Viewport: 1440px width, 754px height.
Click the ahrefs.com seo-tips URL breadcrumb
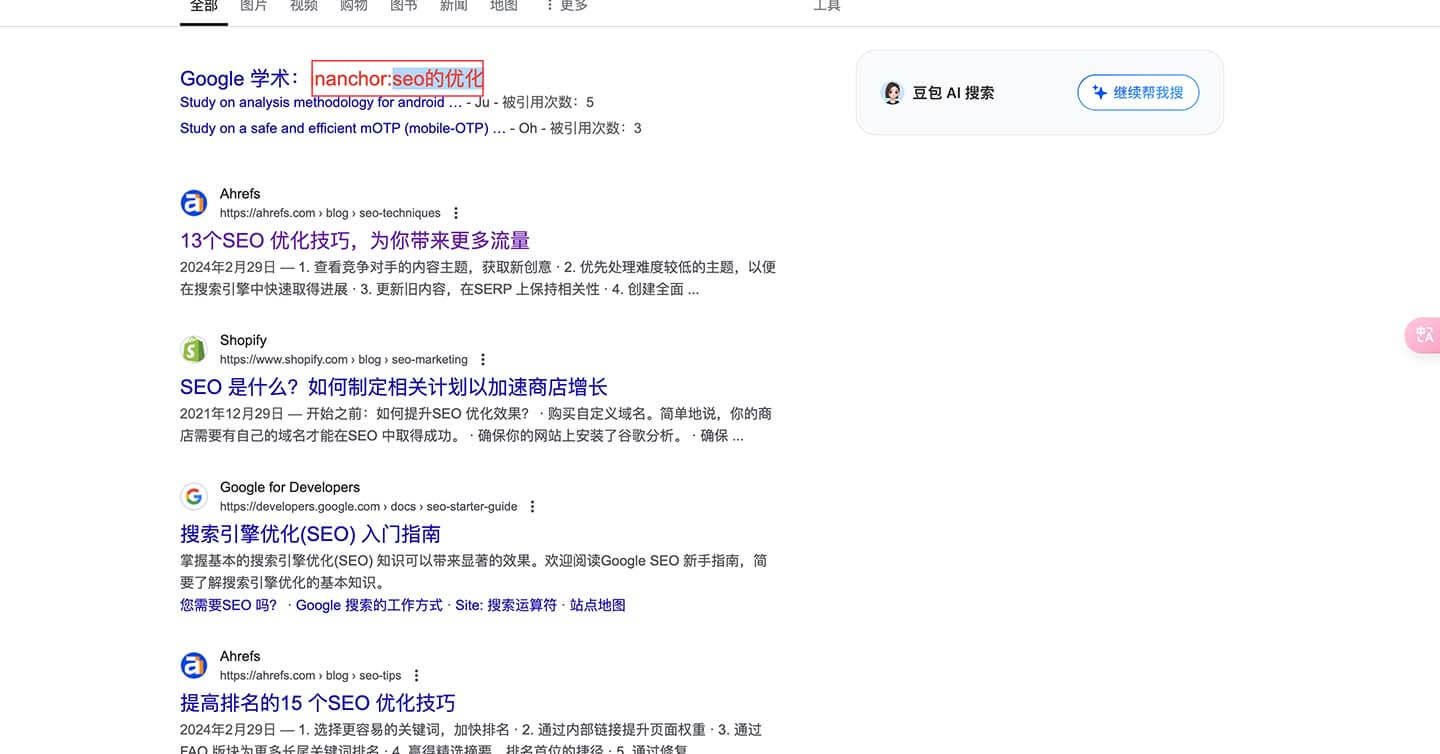pyautogui.click(x=311, y=675)
